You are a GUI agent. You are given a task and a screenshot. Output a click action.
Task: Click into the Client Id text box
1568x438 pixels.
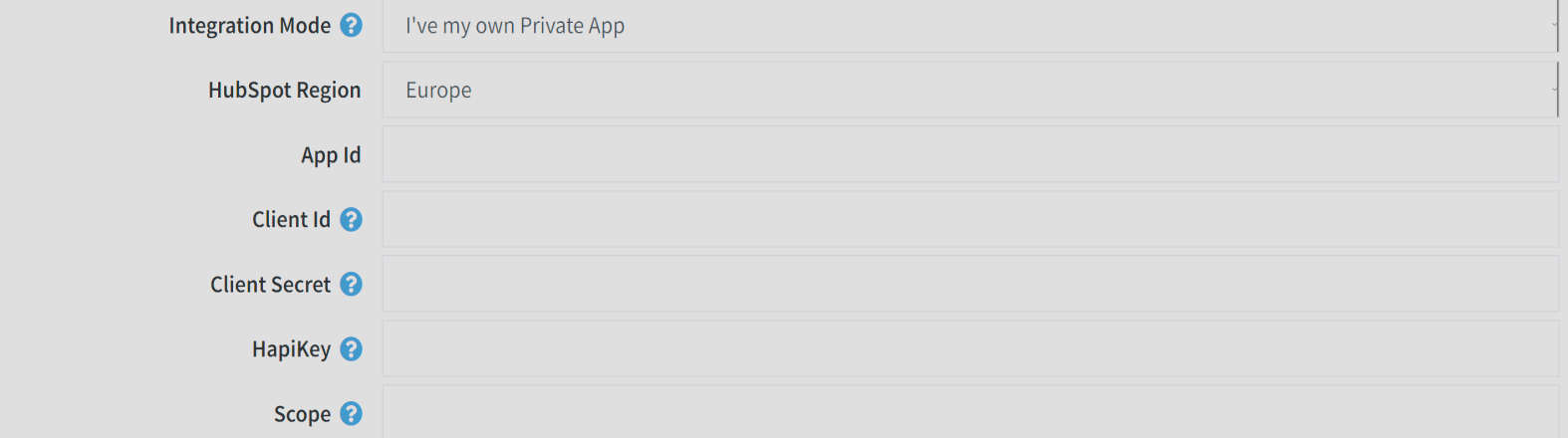[x=970, y=219]
